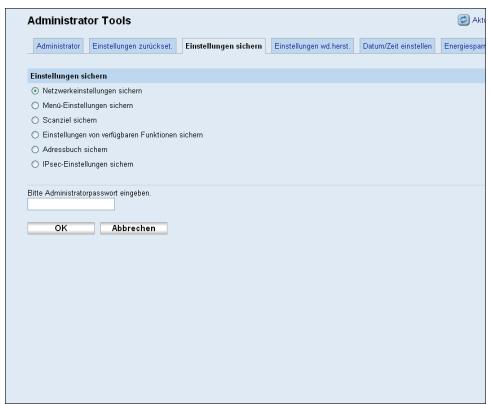This screenshot has width=490, height=404.
Task: Click the refresh icon at top right
Action: 463,20
